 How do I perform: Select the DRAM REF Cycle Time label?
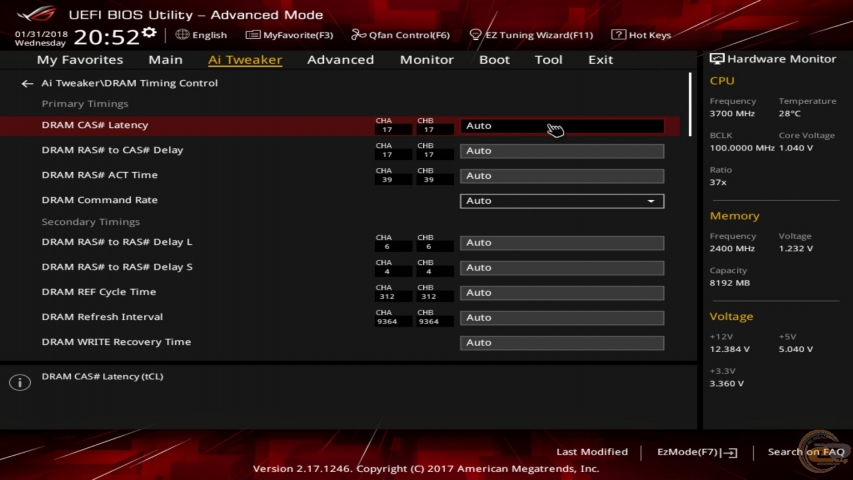(x=98, y=292)
